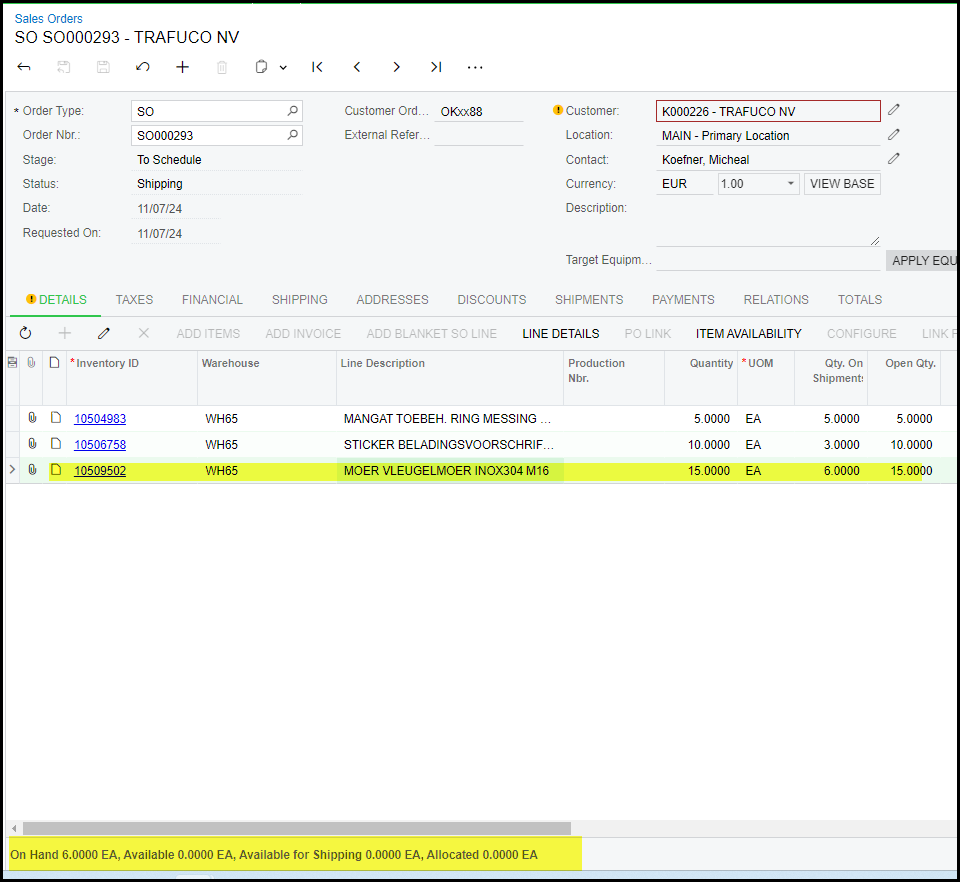Go to next record arrow
960x882 pixels.
click(x=396, y=67)
